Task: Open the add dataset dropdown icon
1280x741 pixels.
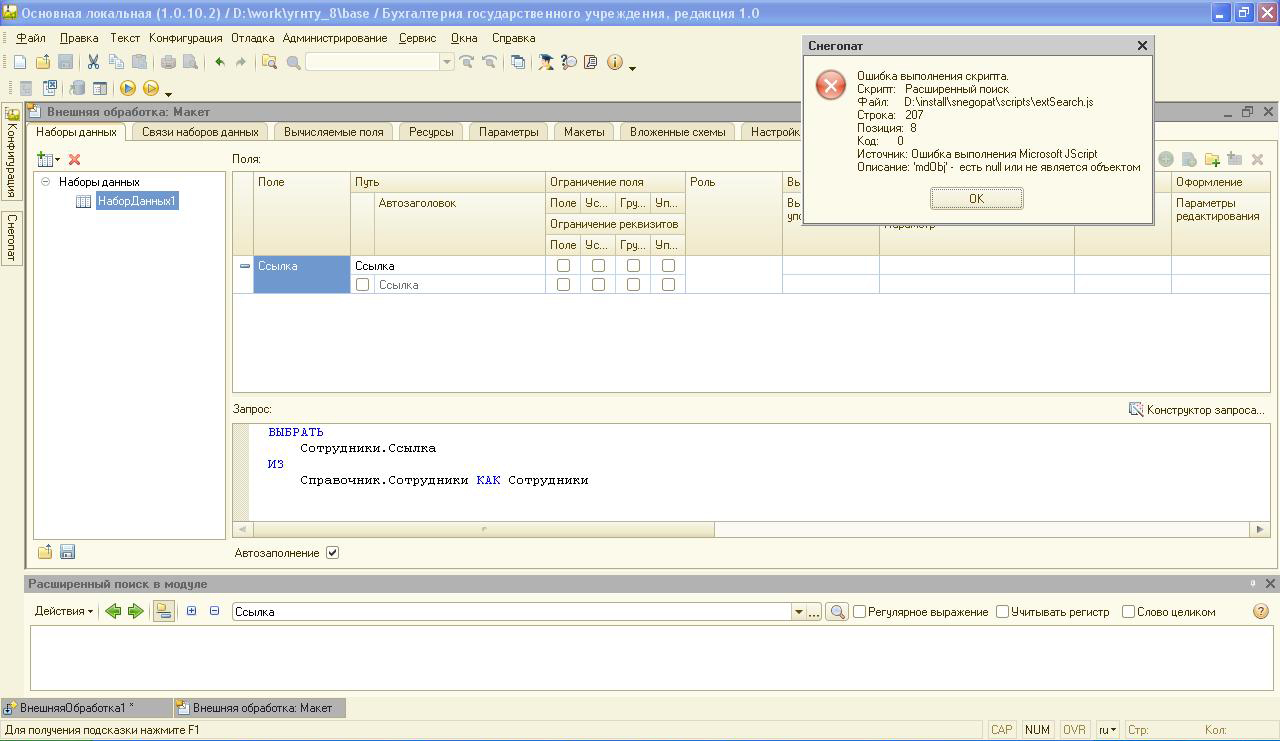Action: tap(48, 159)
